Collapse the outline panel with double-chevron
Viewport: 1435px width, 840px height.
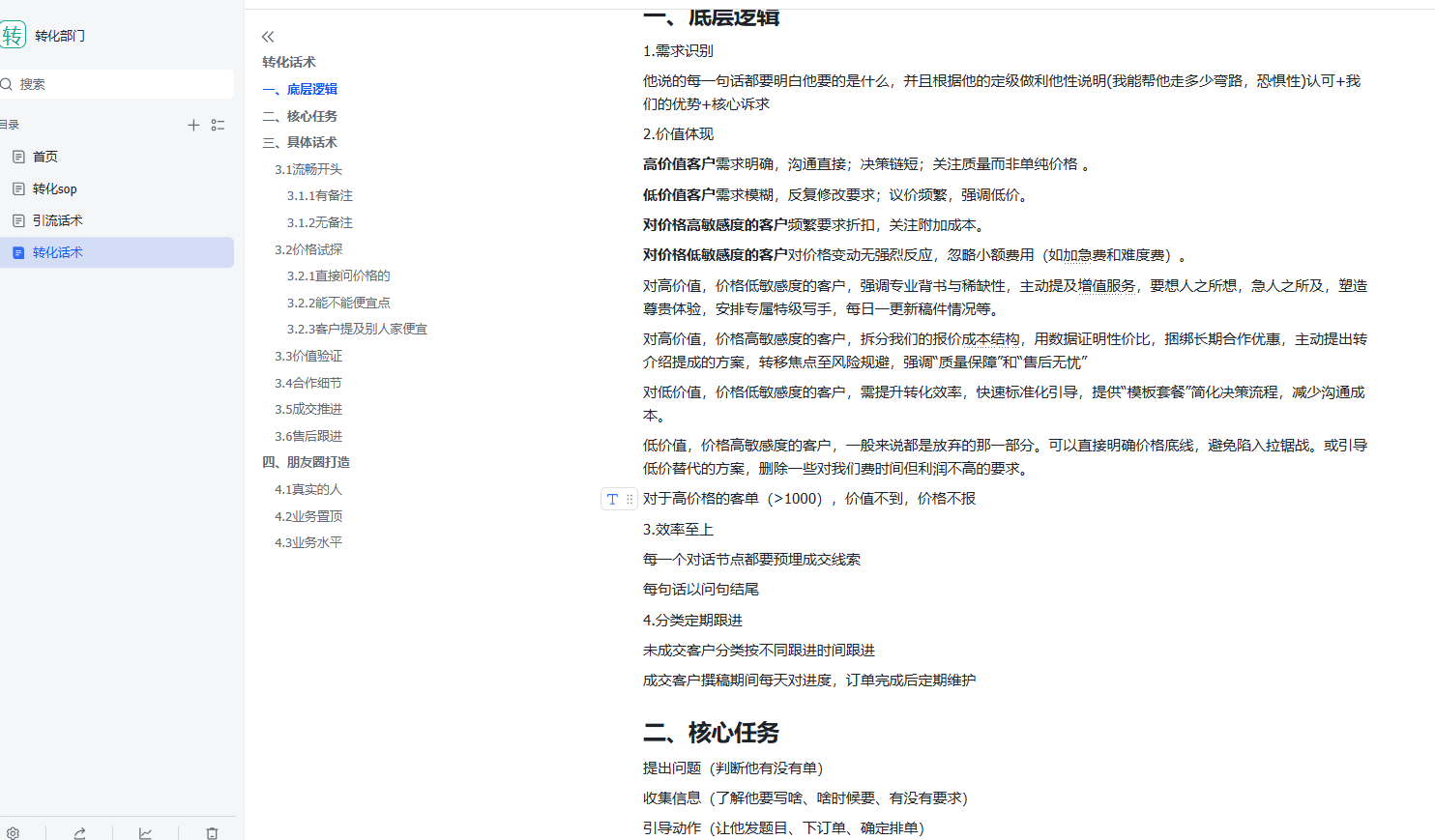click(268, 37)
